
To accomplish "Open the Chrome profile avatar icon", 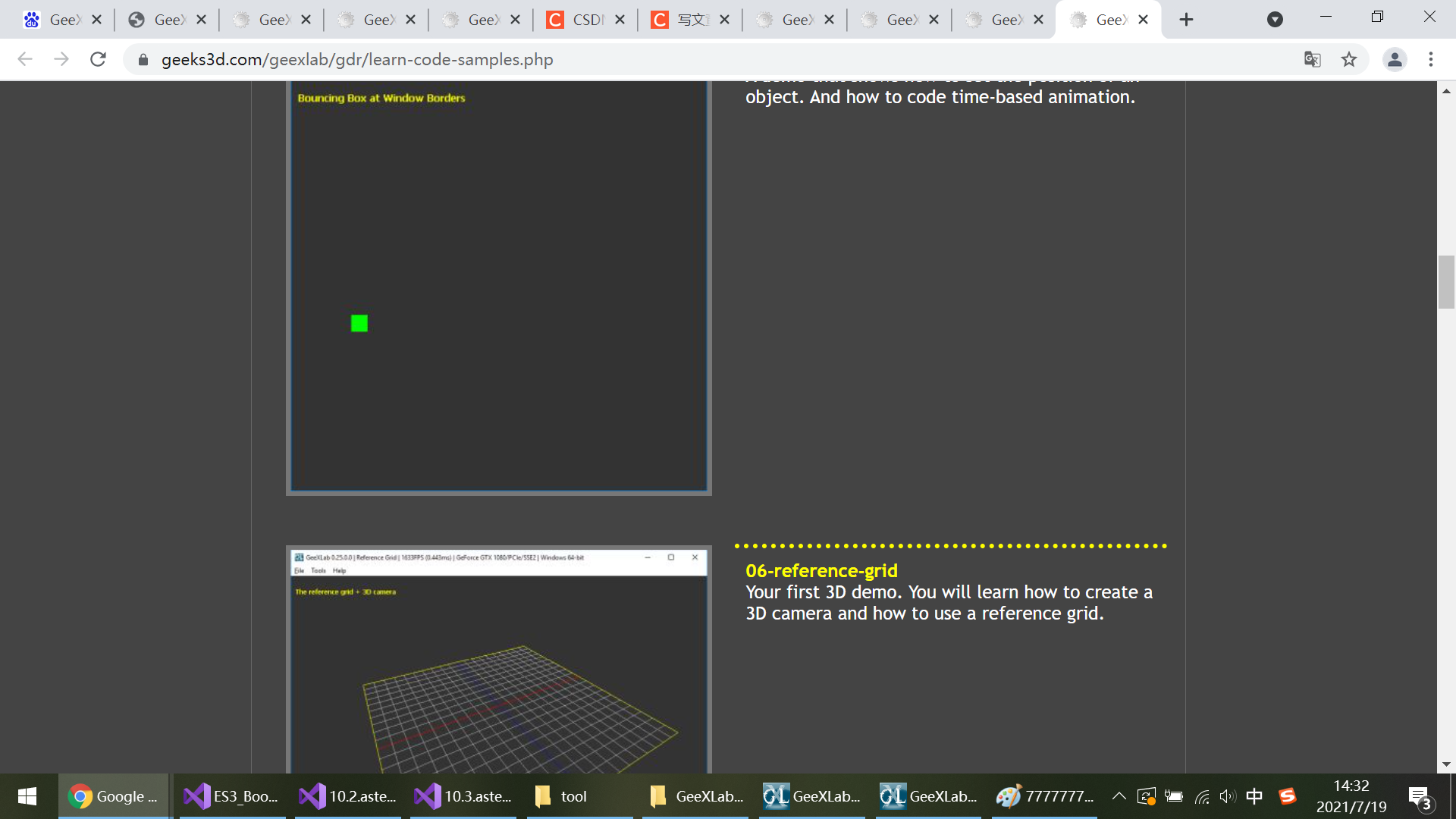I will point(1395,59).
